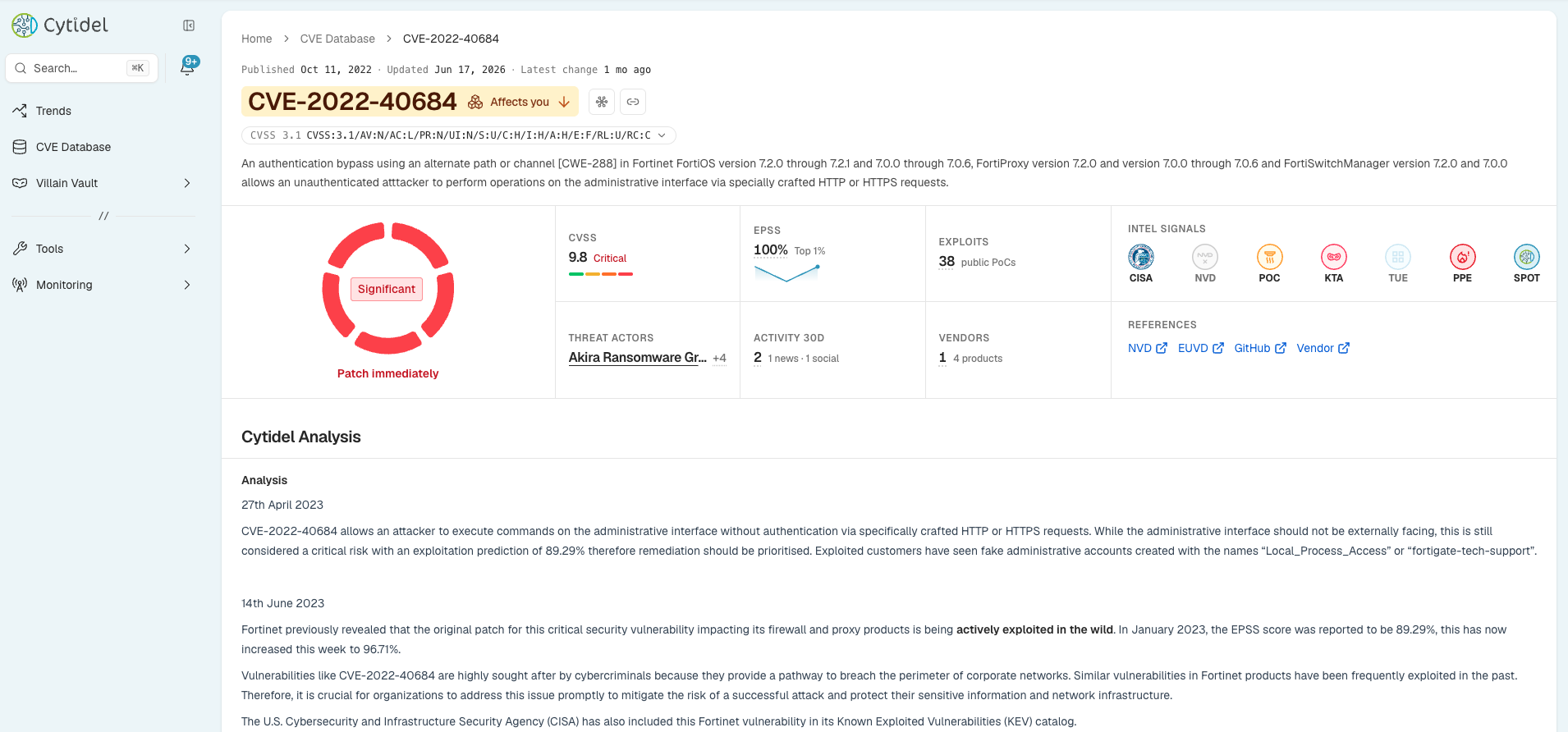The height and width of the screenshot is (732, 1568).
Task: Click the 27th April 2023 analysis date
Action: [x=282, y=505]
